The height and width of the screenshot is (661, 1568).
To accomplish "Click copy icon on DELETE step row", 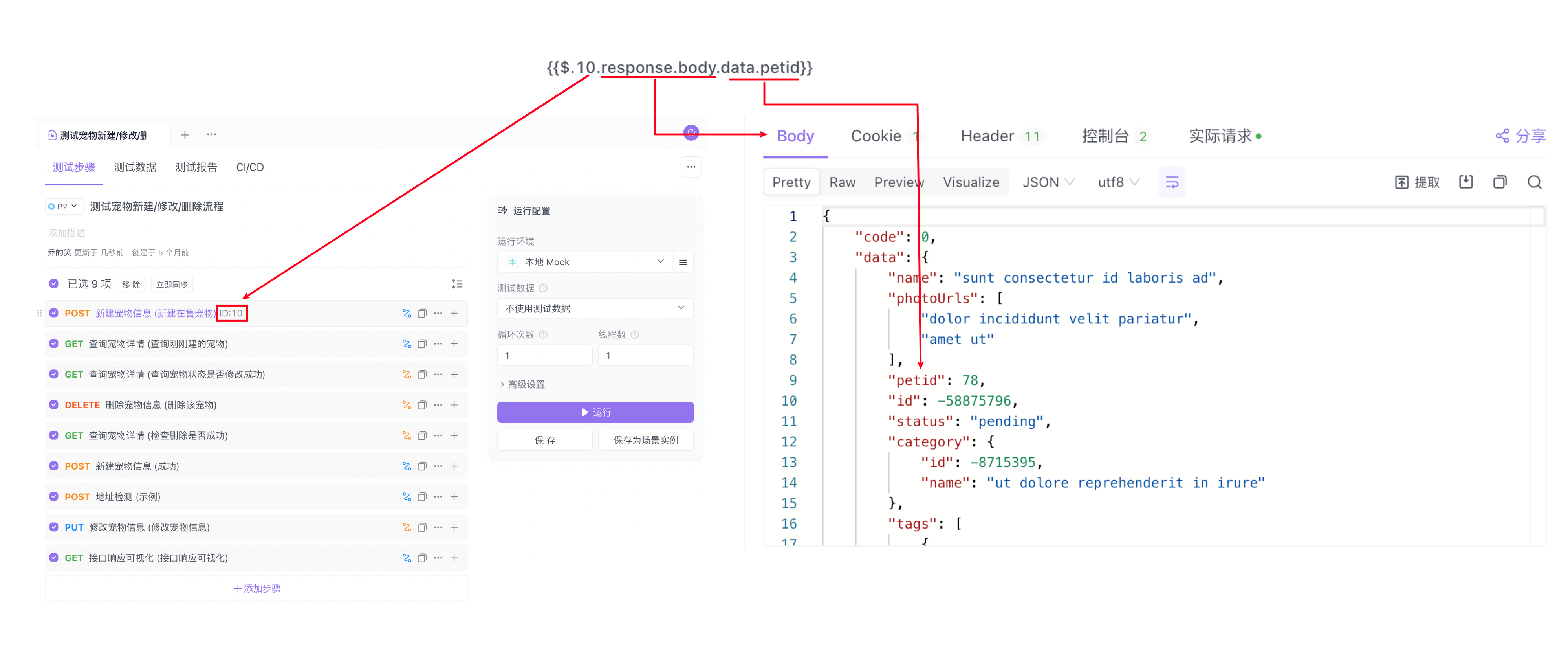I will 422,405.
